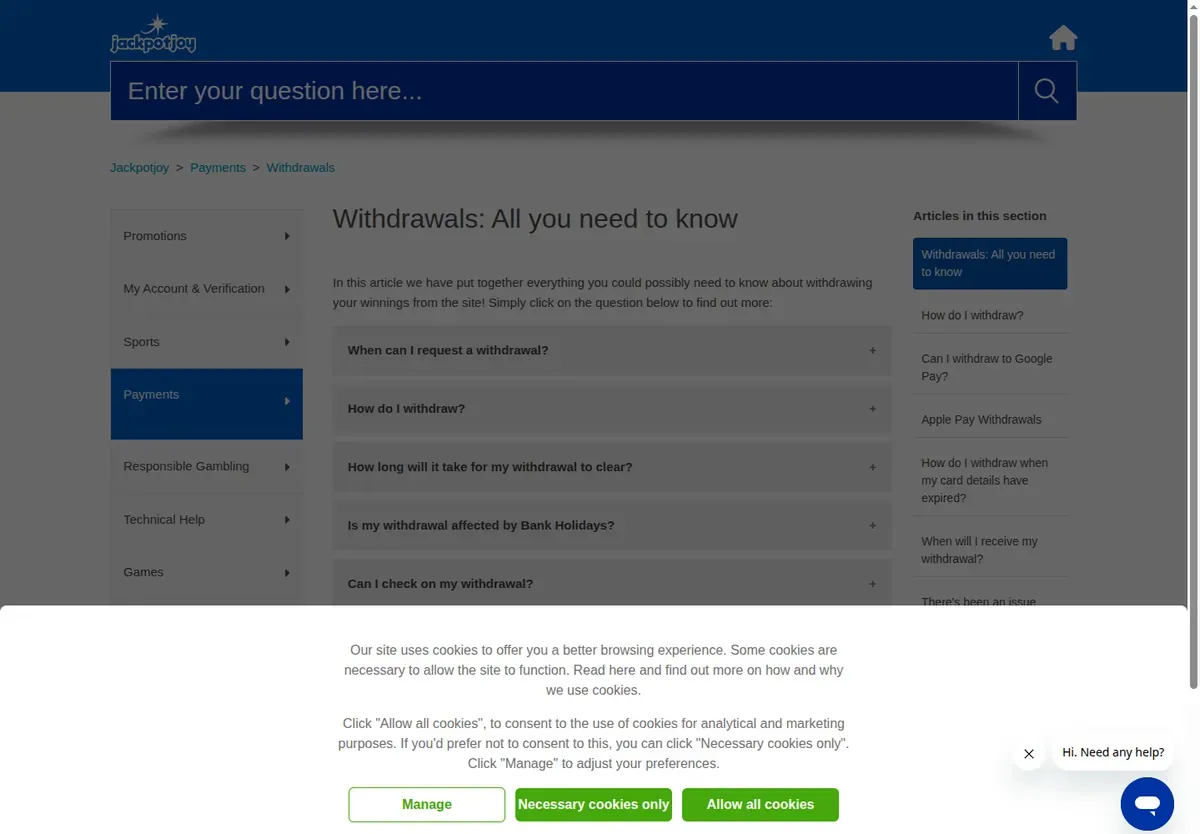Image resolution: width=1200 pixels, height=834 pixels.
Task: Expand 'When can I request a withdrawal?'
Action: point(612,351)
